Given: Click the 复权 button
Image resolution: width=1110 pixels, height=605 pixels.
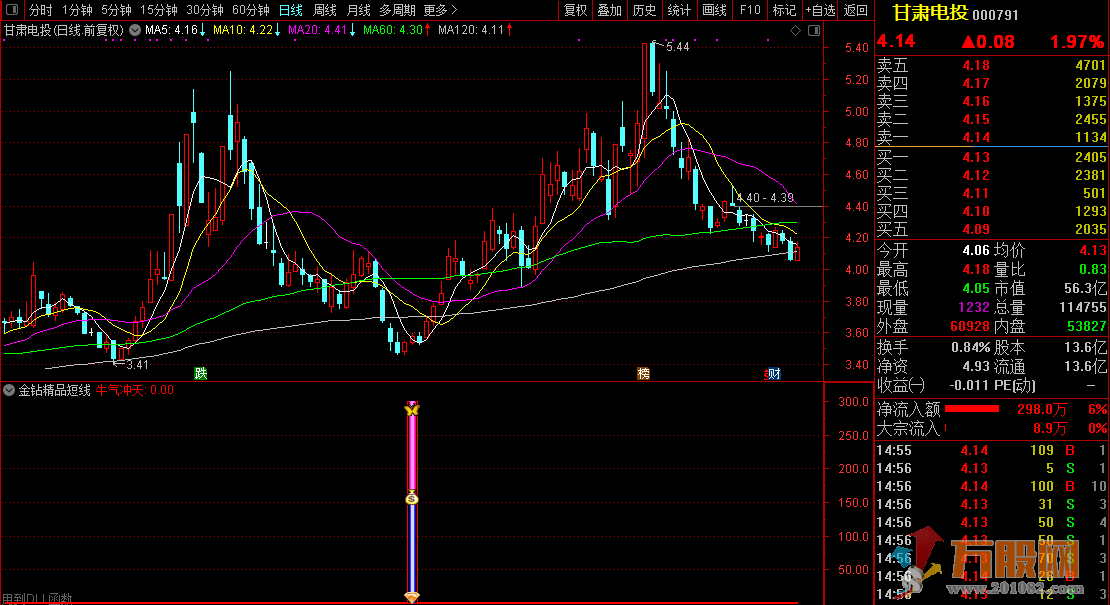Looking at the screenshot, I should tap(576, 10).
